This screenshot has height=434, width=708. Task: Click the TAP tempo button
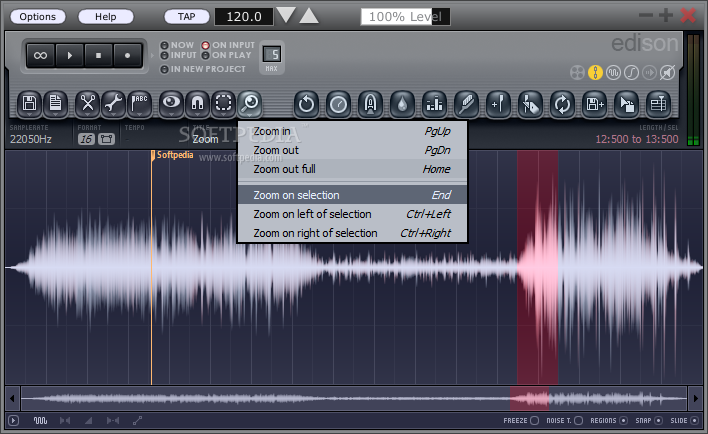coord(186,17)
